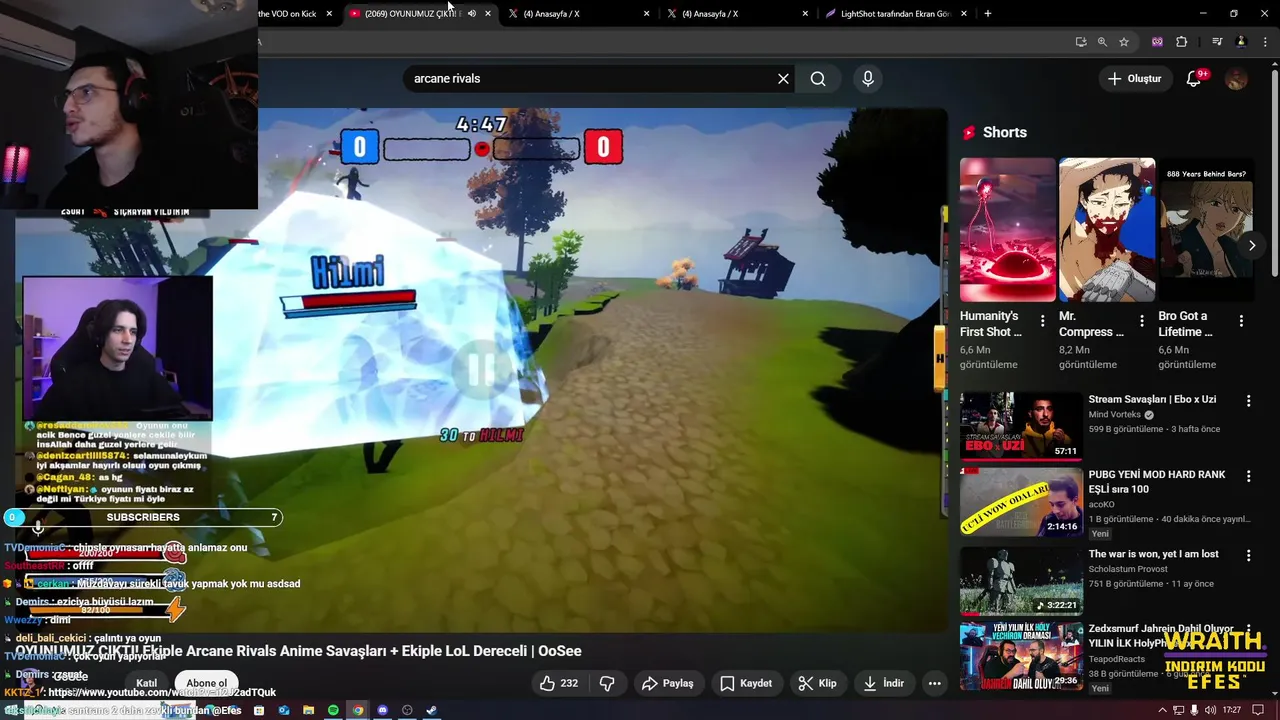Click the Katıl join button
Viewport: 1280px width, 720px height.
tap(146, 683)
